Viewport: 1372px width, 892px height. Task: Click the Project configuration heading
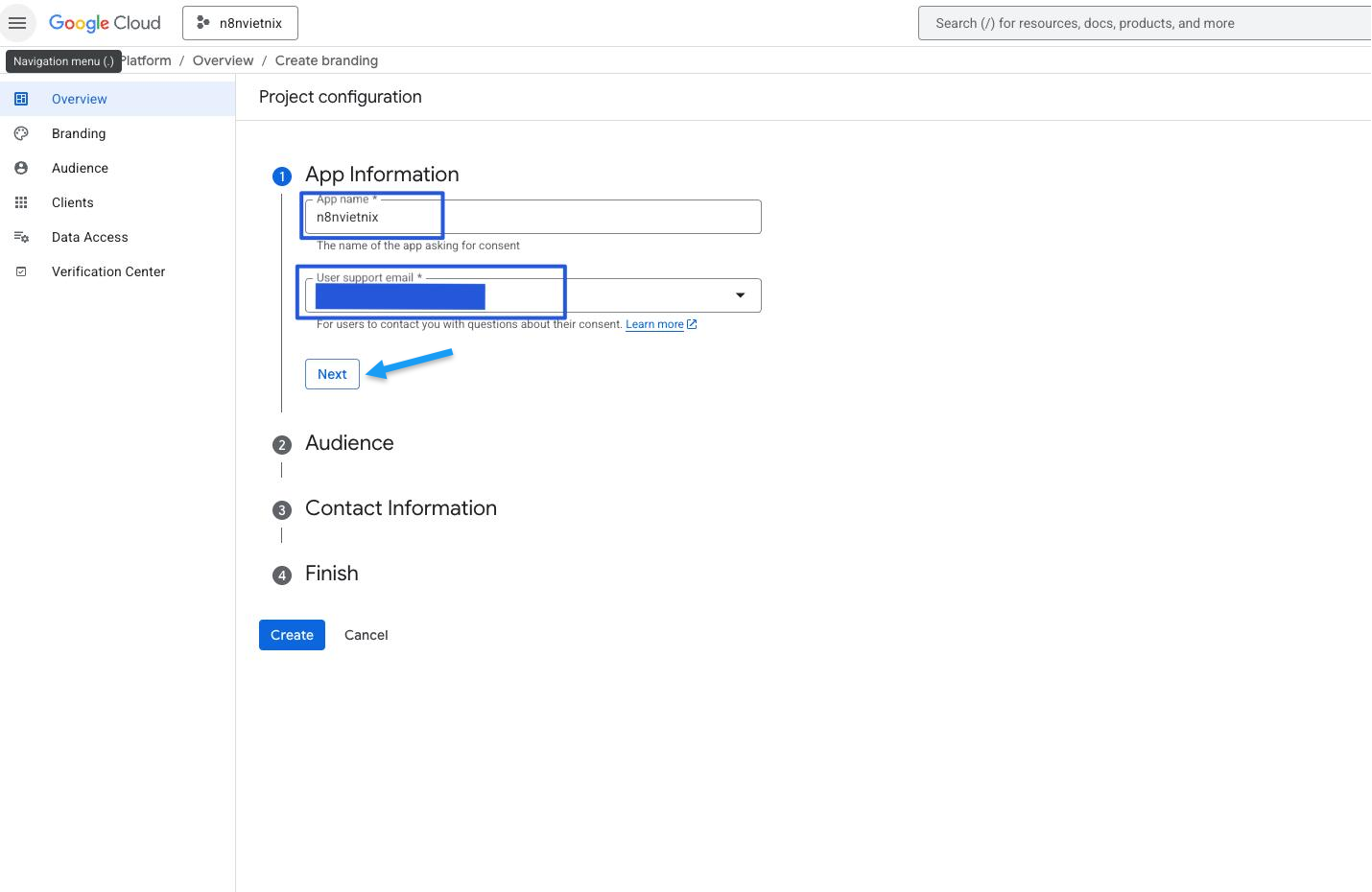pyautogui.click(x=341, y=97)
